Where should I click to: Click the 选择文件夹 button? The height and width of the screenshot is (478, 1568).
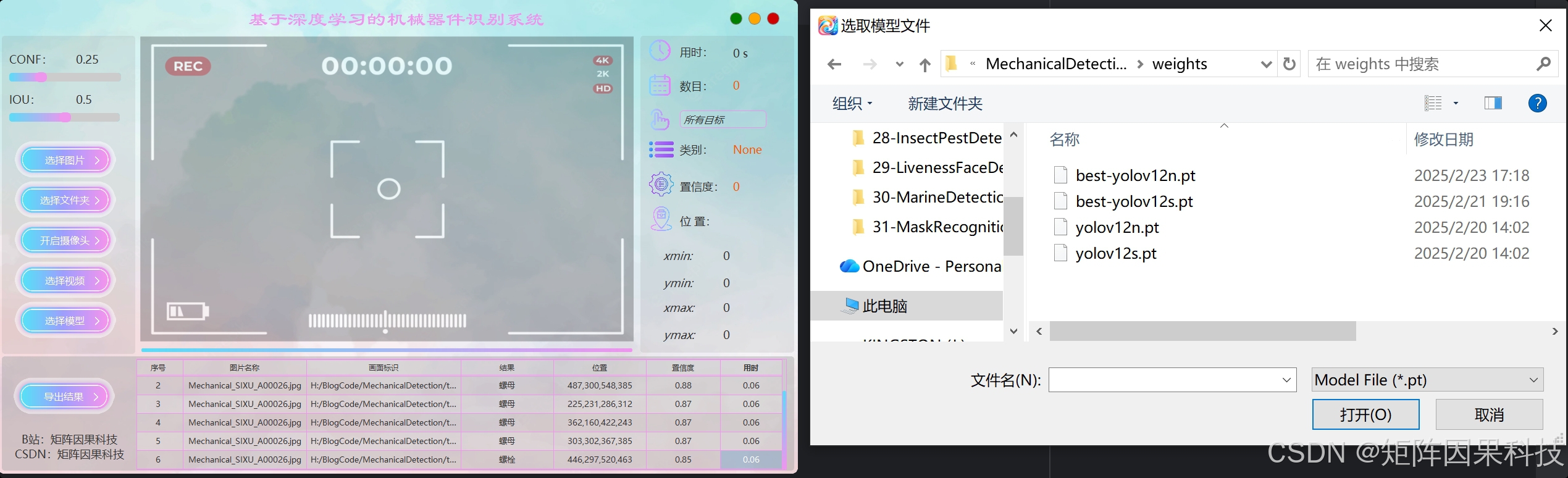[x=65, y=200]
